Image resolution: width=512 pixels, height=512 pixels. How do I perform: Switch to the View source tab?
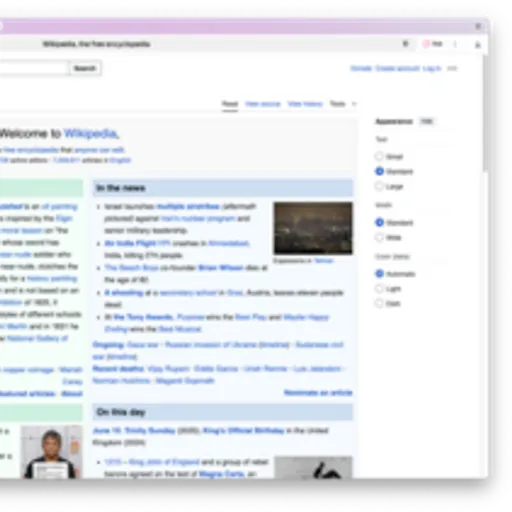(x=263, y=104)
